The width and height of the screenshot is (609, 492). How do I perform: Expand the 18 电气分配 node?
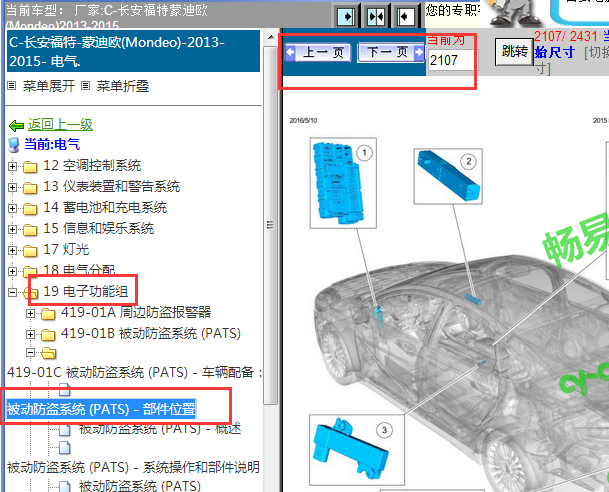(x=12, y=271)
